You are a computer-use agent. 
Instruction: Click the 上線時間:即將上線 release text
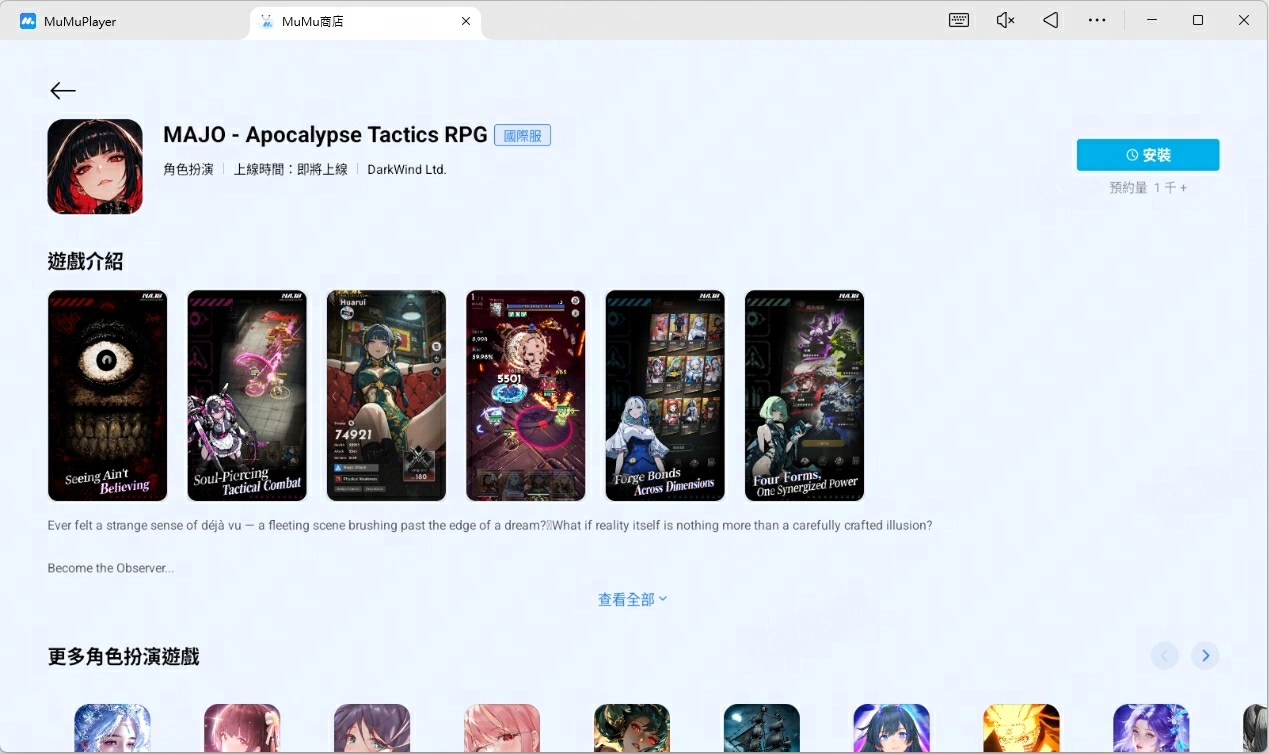coord(291,170)
